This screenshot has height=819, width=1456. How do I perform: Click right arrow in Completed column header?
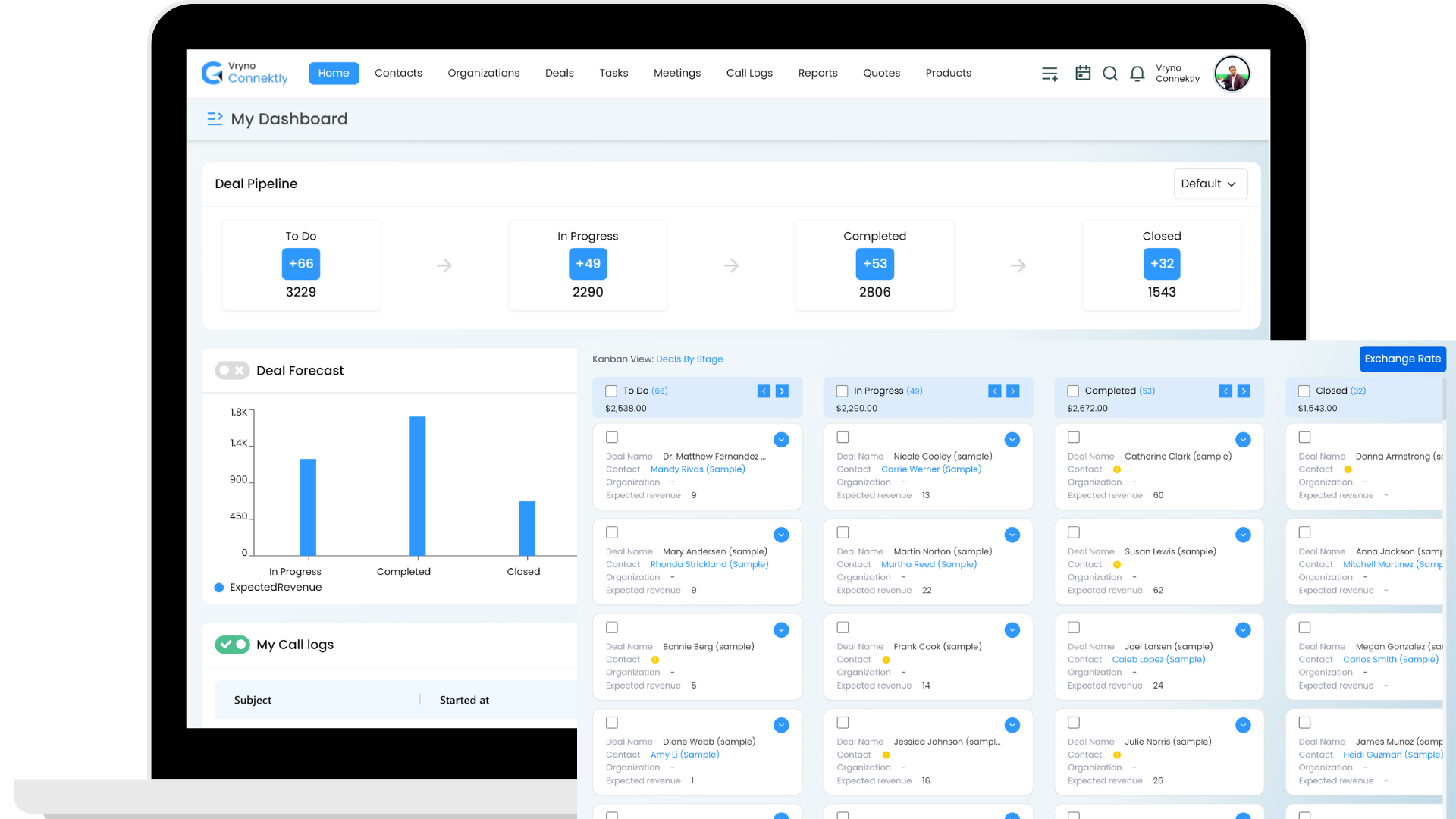pyautogui.click(x=1244, y=391)
